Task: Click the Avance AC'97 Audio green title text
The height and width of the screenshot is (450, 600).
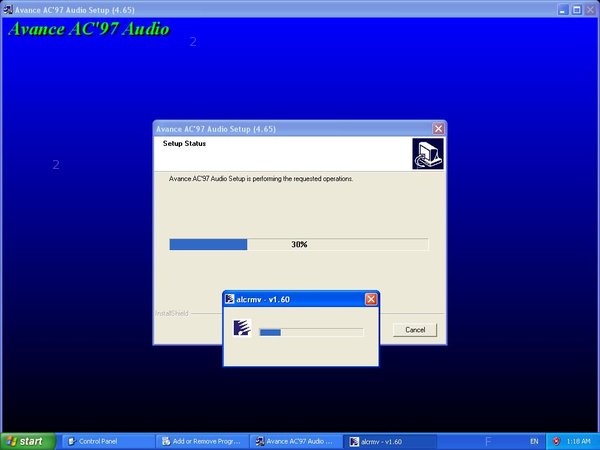Action: point(89,29)
